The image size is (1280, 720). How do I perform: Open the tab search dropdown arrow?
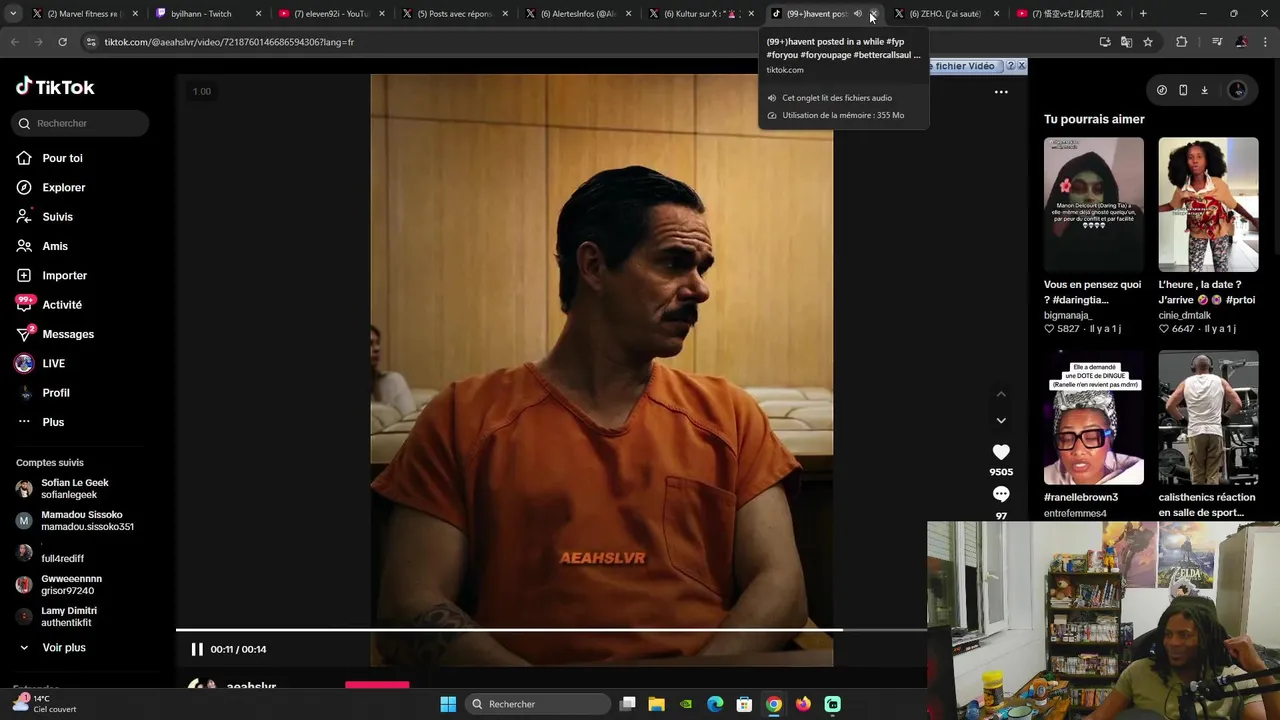click(13, 14)
